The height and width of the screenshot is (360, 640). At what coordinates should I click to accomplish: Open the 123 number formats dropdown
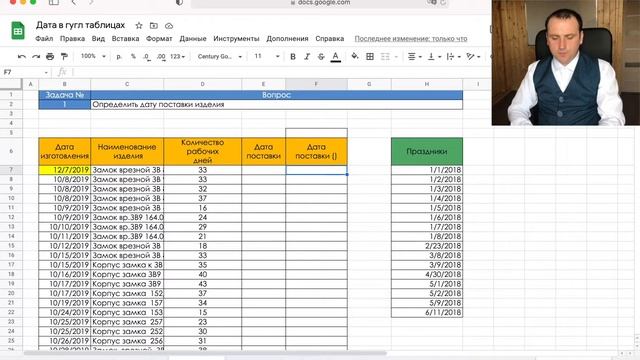pyautogui.click(x=177, y=57)
